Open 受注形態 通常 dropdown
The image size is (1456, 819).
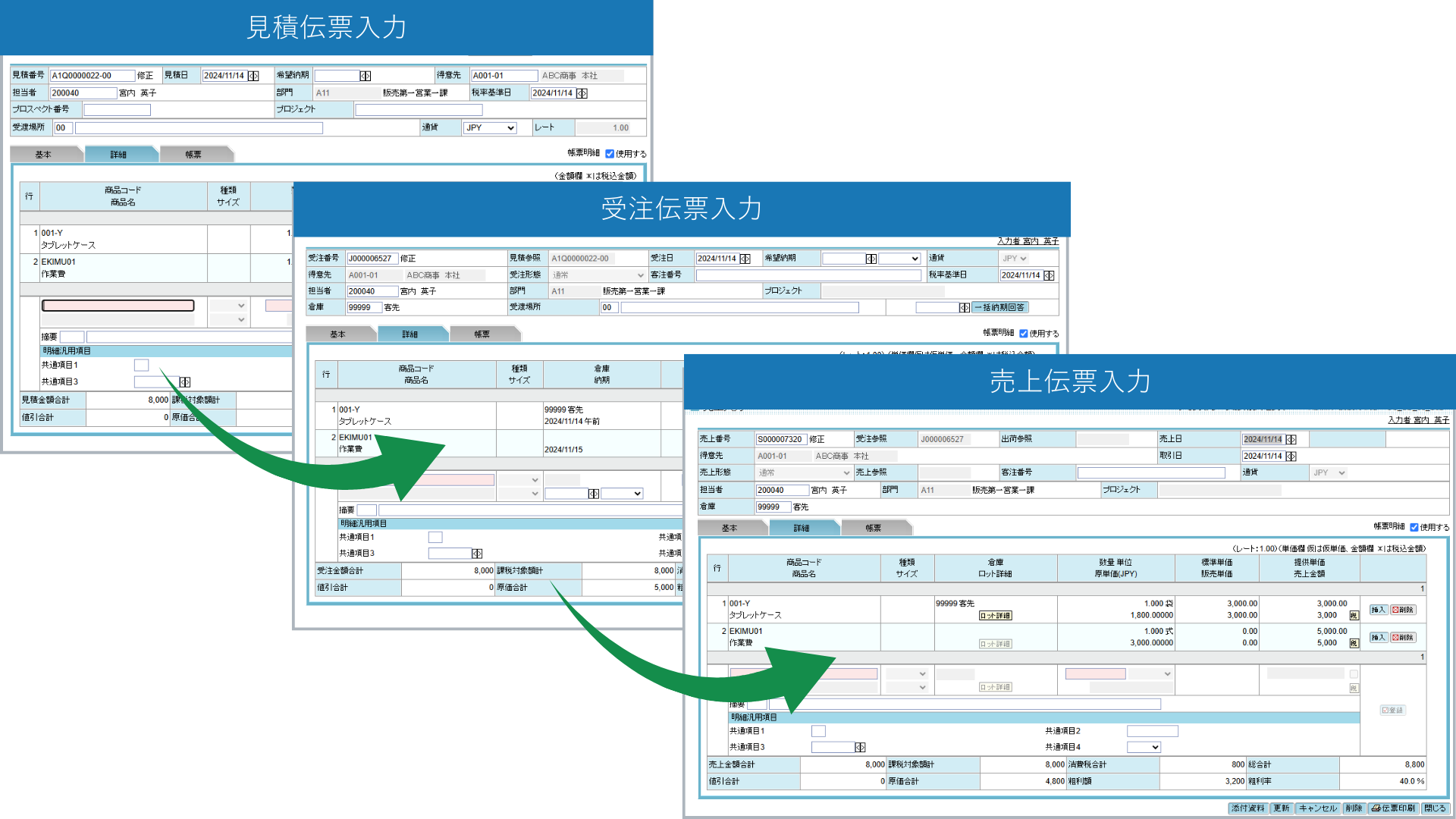click(x=598, y=275)
